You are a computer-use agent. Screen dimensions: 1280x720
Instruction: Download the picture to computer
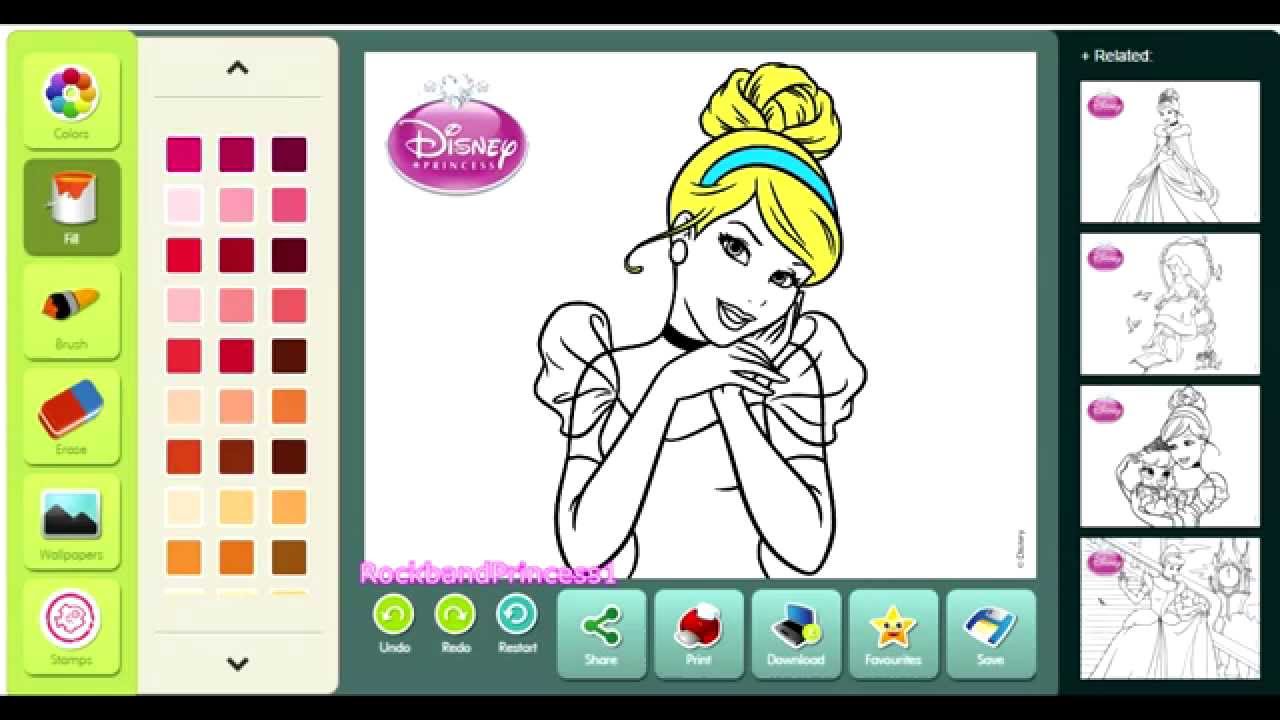coord(796,634)
